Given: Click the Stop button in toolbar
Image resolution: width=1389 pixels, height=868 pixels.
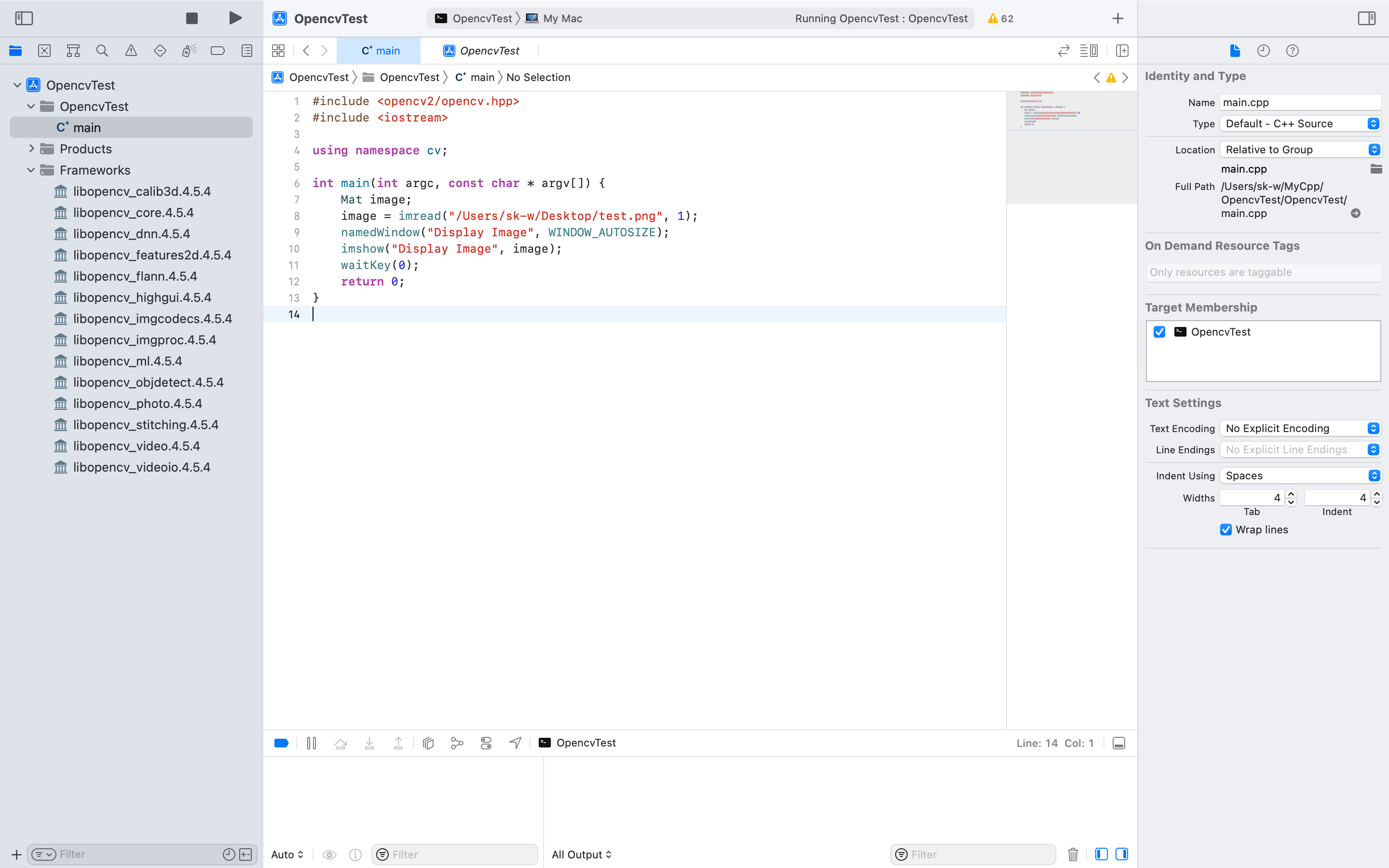Looking at the screenshot, I should tap(191, 18).
